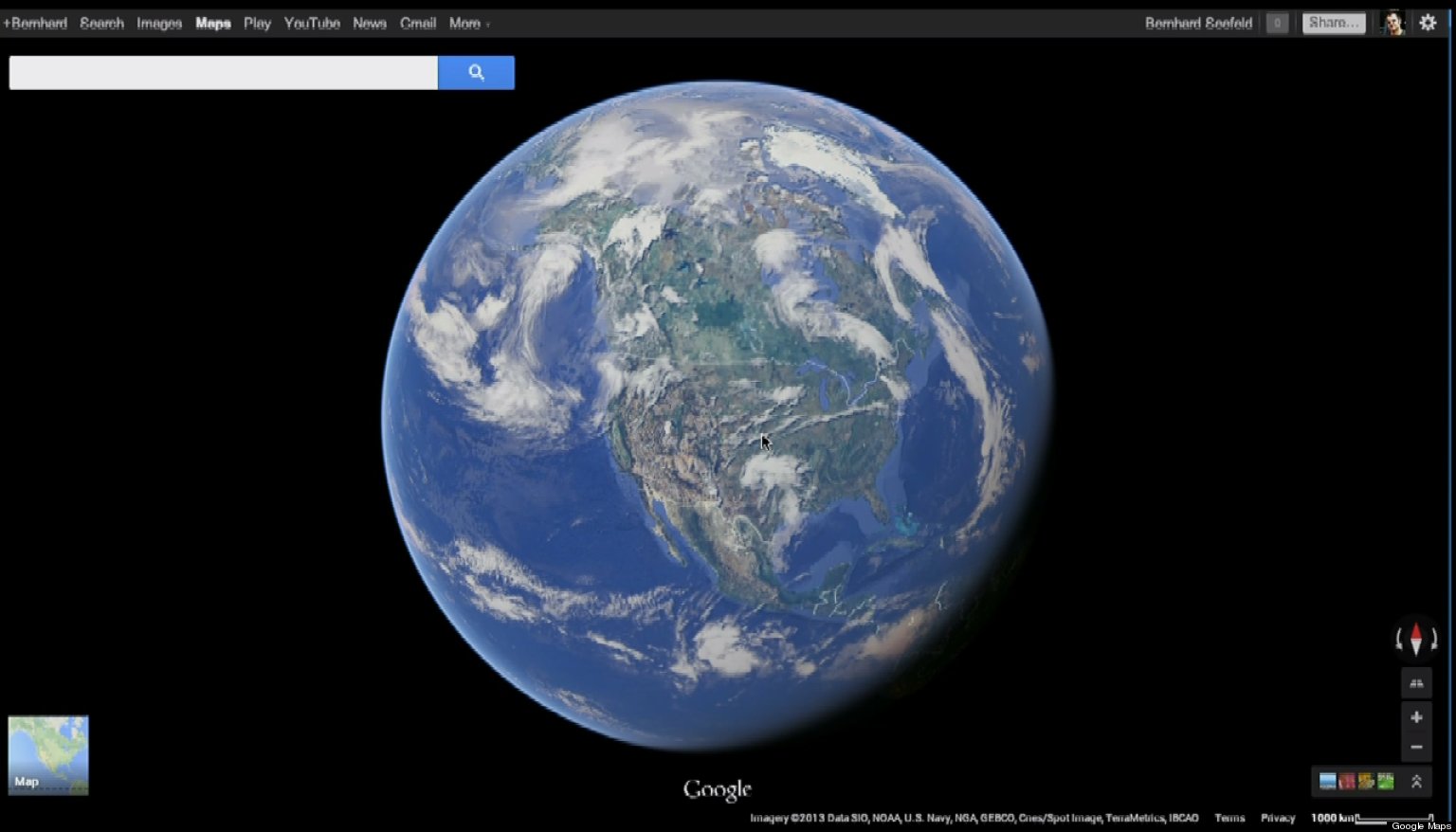Screen dimensions: 1456x832
Task: Click the blue search magnifier button
Action: [x=476, y=73]
